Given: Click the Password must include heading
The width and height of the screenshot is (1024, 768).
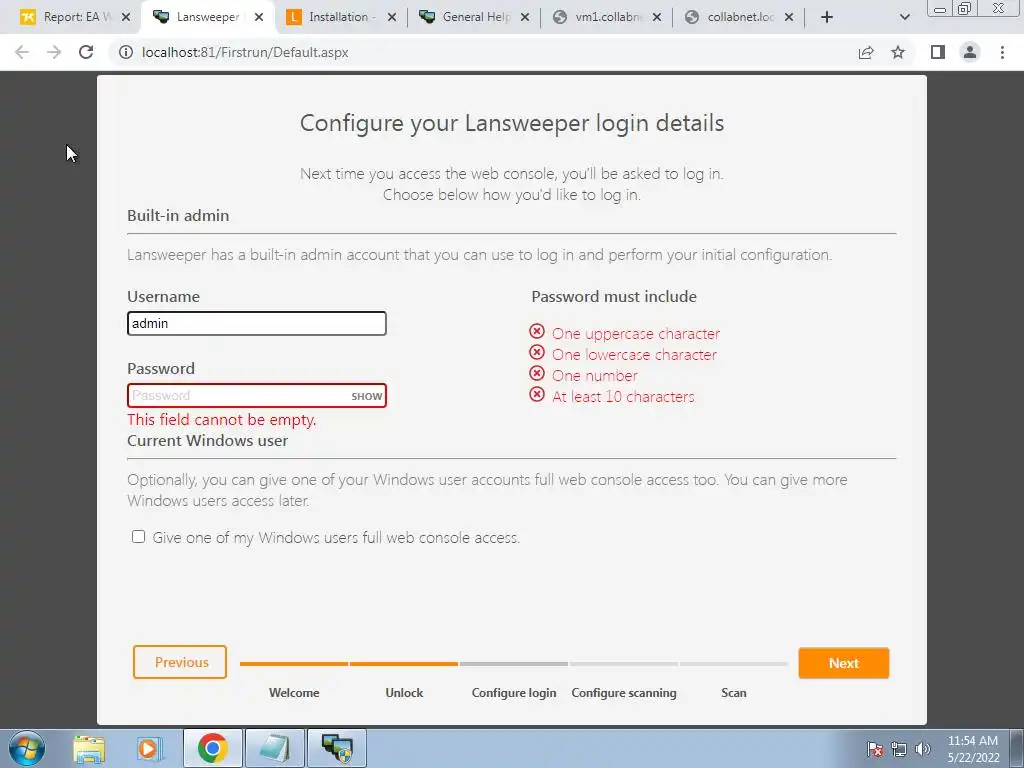Looking at the screenshot, I should tap(614, 297).
